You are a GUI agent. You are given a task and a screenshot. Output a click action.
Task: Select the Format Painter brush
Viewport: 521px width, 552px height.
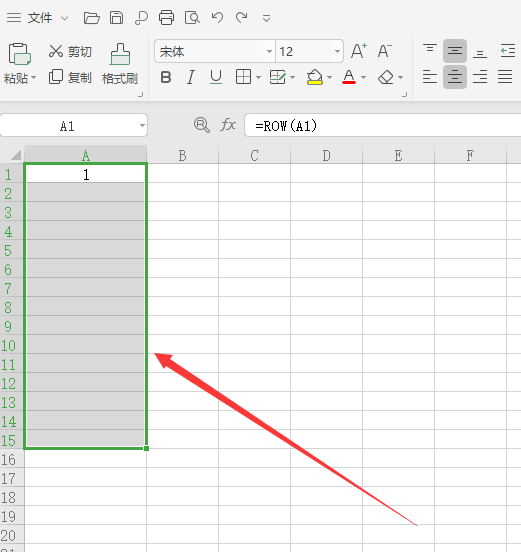point(120,64)
